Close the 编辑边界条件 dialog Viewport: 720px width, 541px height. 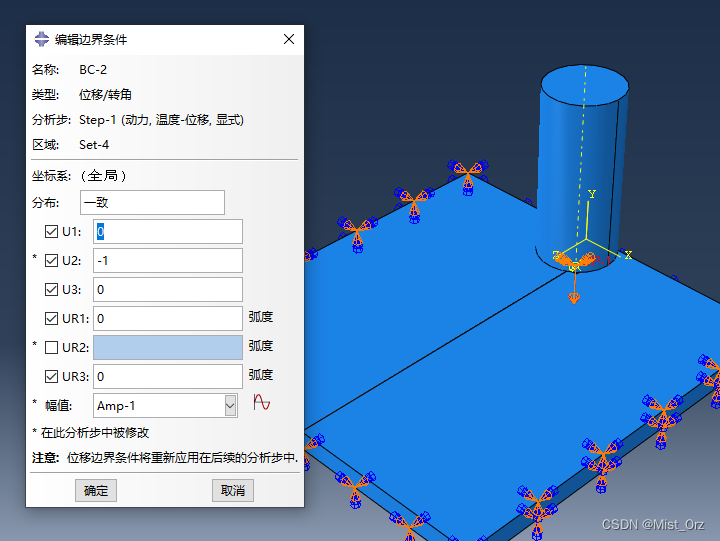(x=289, y=39)
